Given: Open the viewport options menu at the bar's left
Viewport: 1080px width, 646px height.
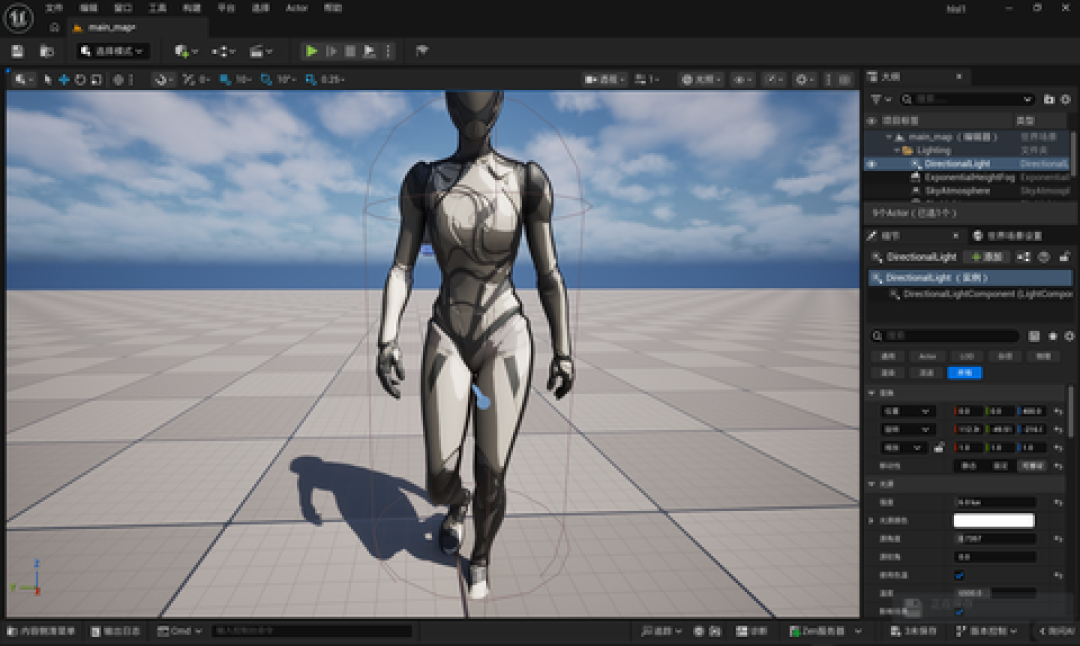Looking at the screenshot, I should [23, 80].
